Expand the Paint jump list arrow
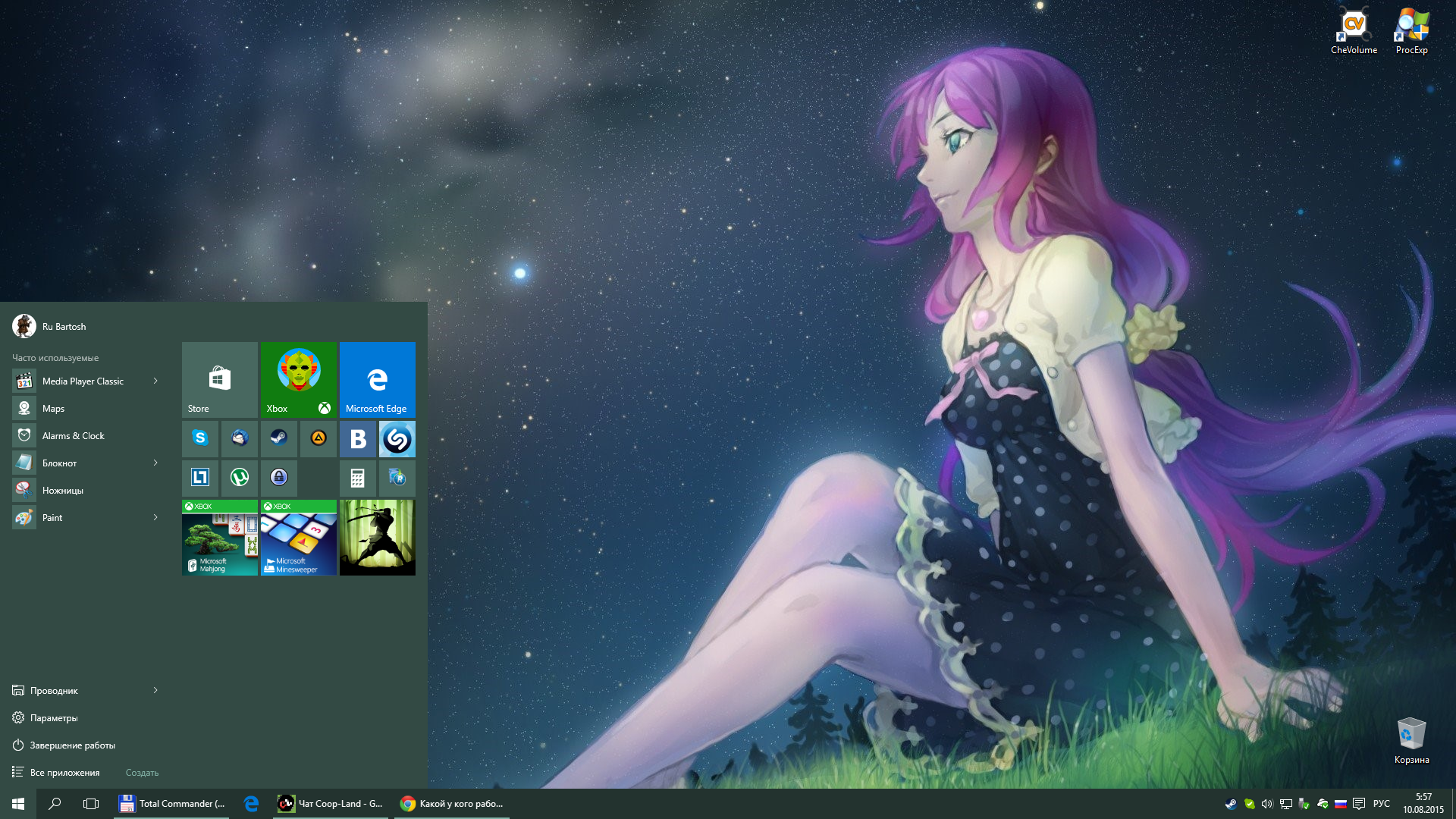 [155, 517]
